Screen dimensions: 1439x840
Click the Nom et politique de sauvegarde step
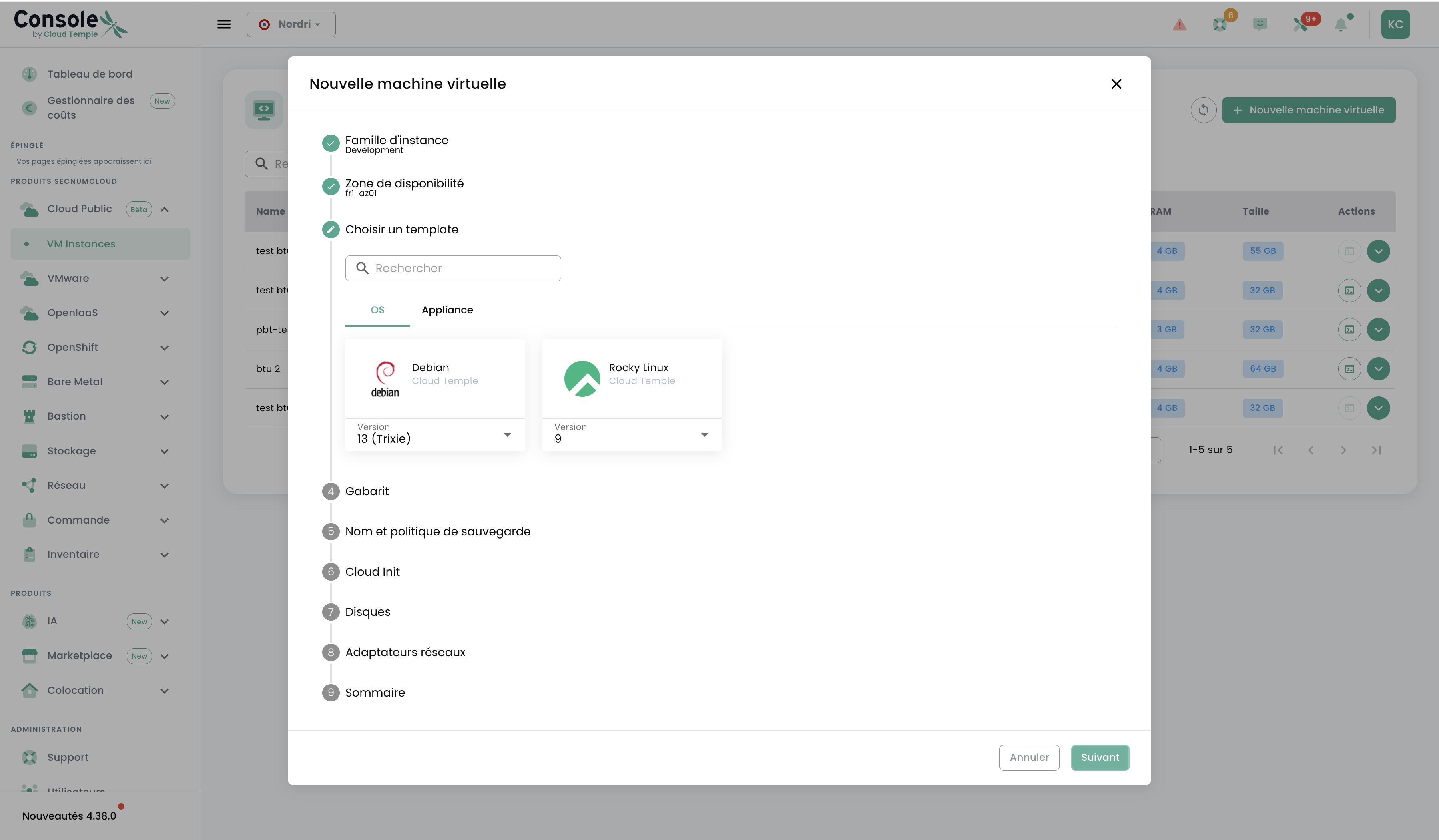(438, 531)
